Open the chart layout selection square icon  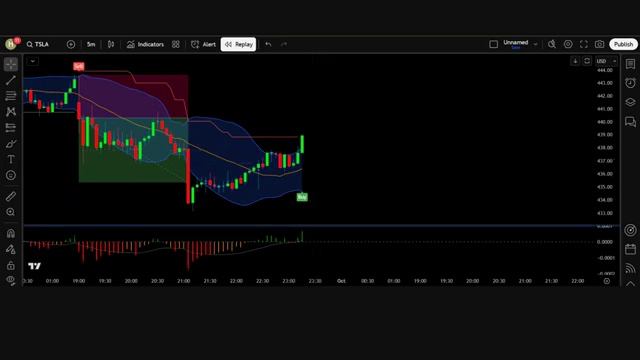point(493,44)
